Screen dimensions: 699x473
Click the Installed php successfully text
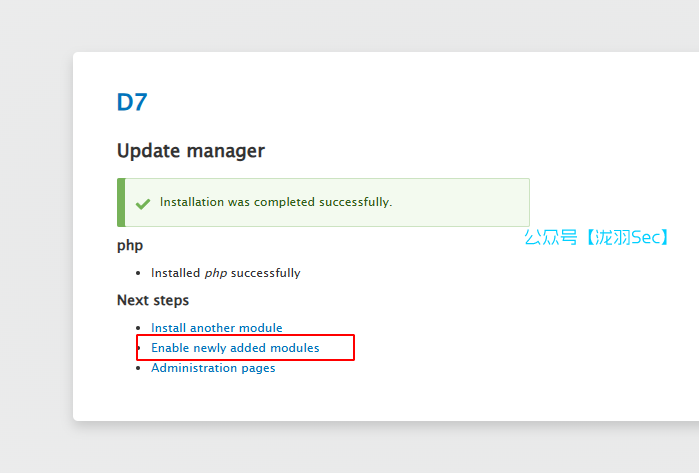[225, 273]
